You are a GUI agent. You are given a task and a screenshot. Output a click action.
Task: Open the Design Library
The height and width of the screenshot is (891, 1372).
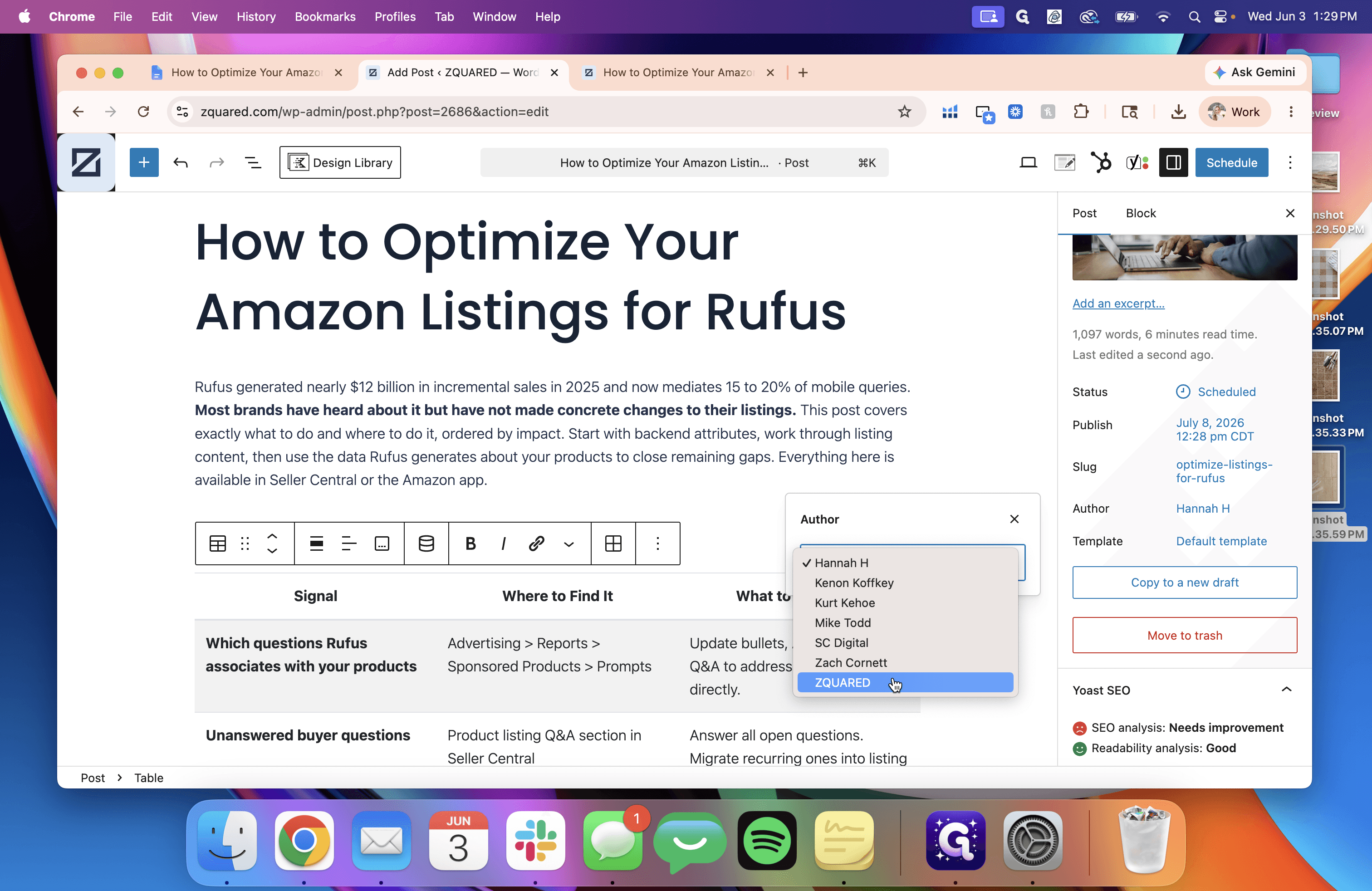click(340, 162)
